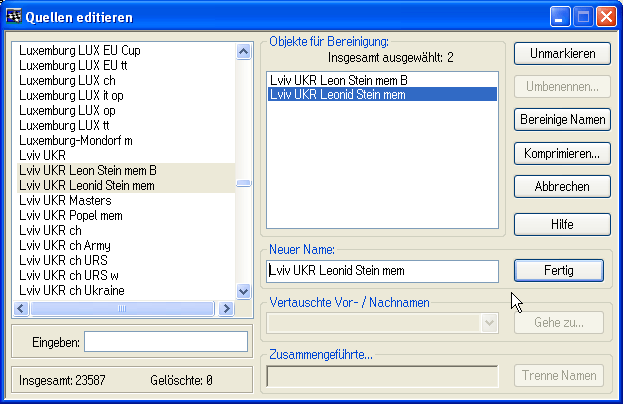This screenshot has width=623, height=404.
Task: Maximize the Quellen editieren window
Action: click(x=585, y=17)
